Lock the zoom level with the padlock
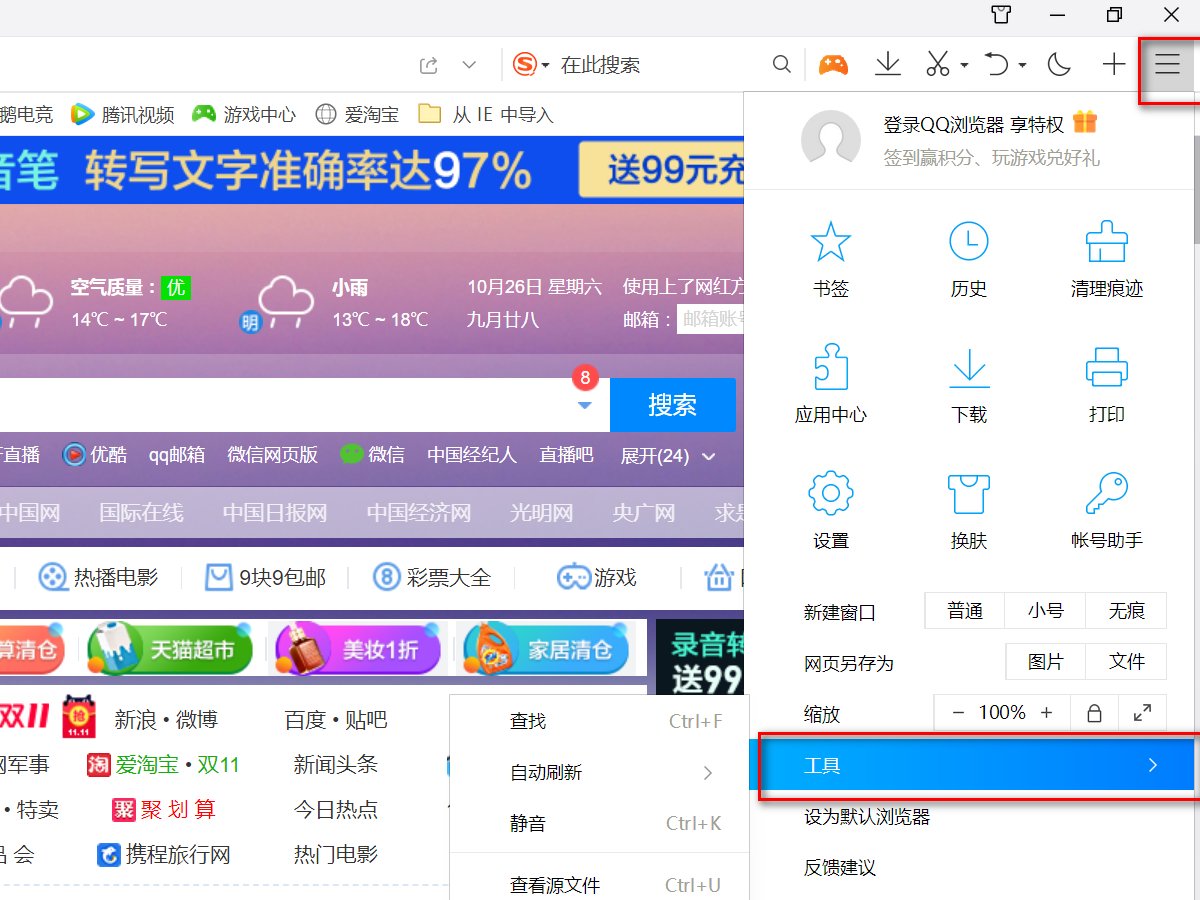Viewport: 1200px width, 900px height. coord(1093,712)
